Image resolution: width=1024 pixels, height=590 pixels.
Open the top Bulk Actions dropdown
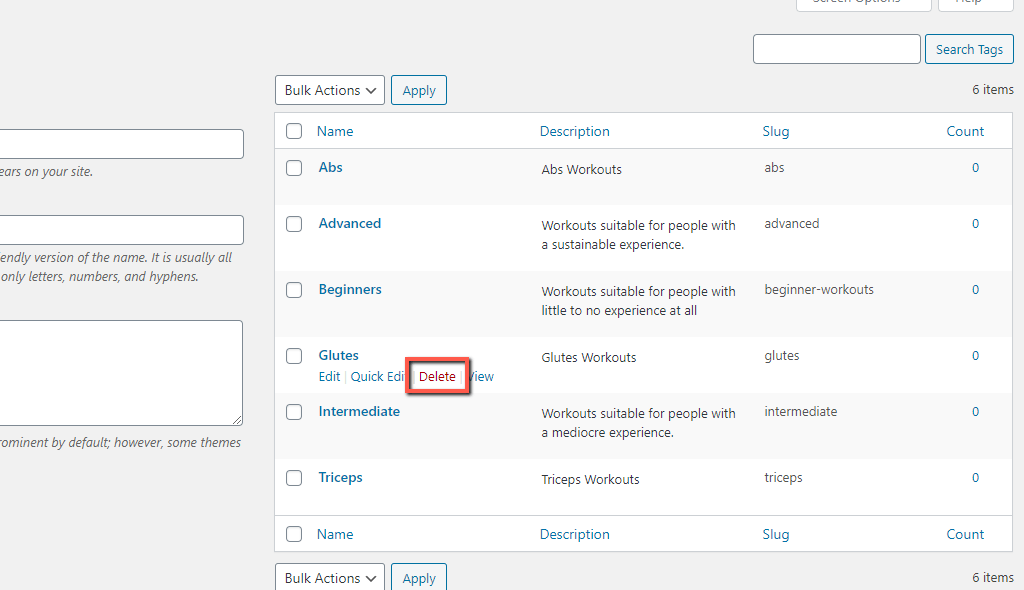[x=330, y=90]
